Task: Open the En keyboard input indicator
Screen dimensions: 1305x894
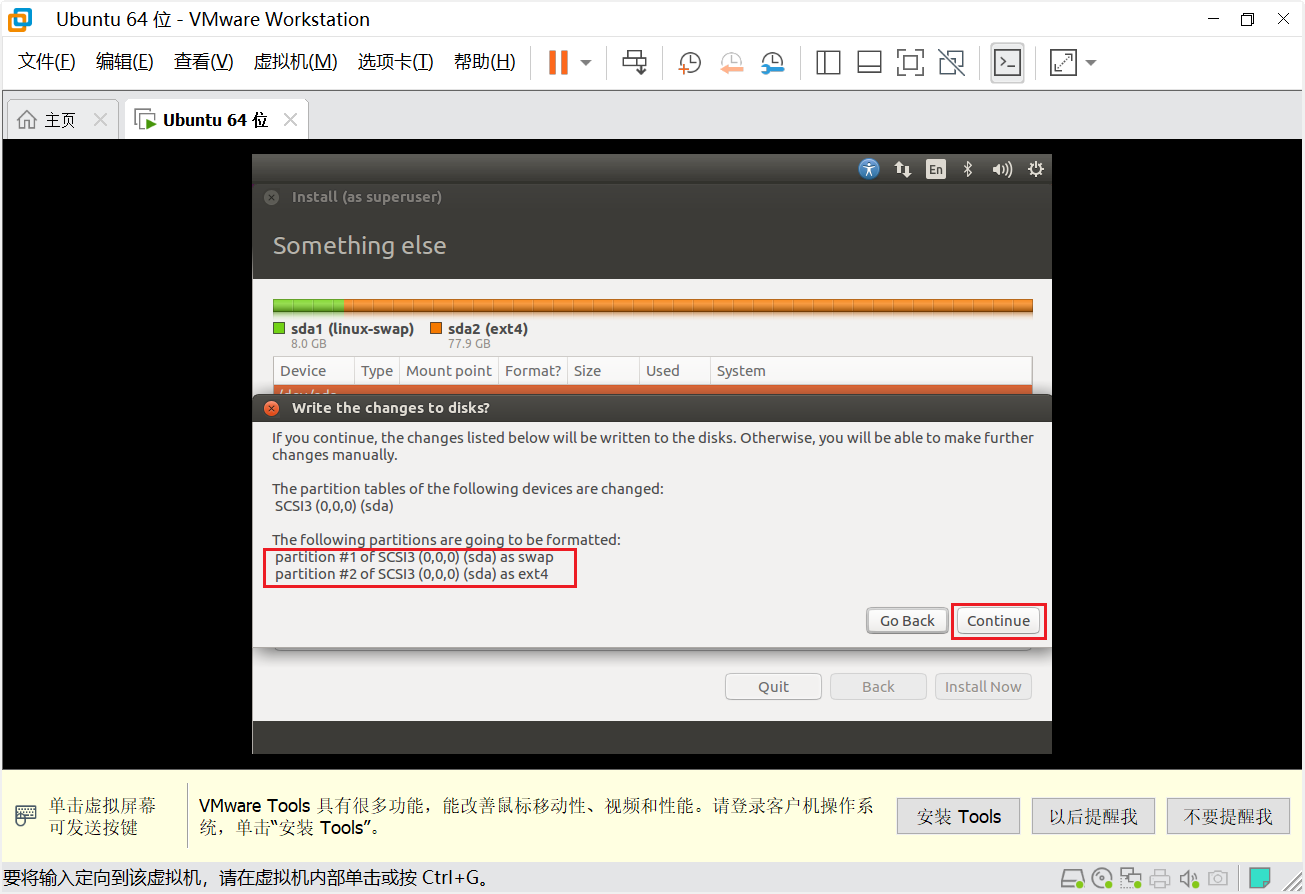Action: [935, 169]
